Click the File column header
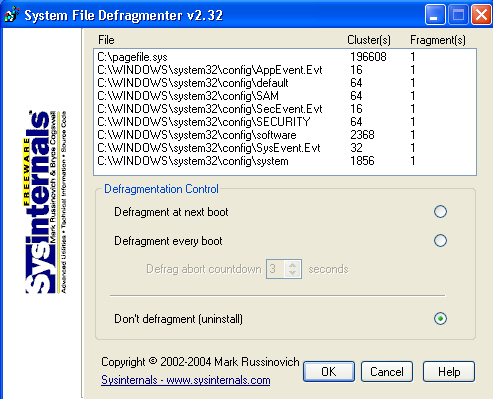Screen dimensions: 493x399 [106, 40]
